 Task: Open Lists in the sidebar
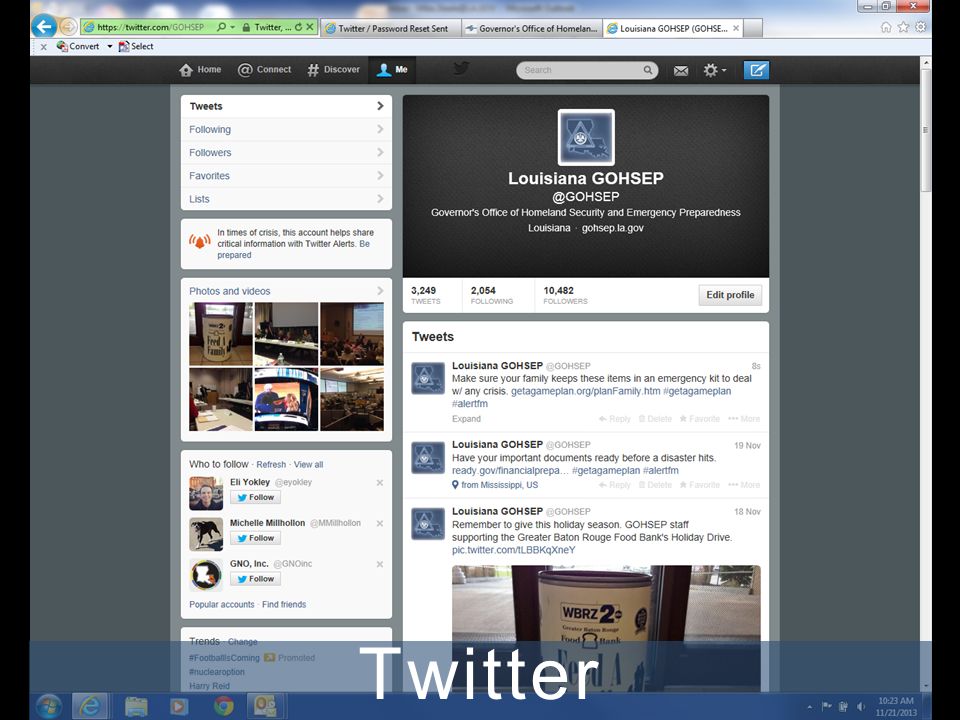coord(286,199)
